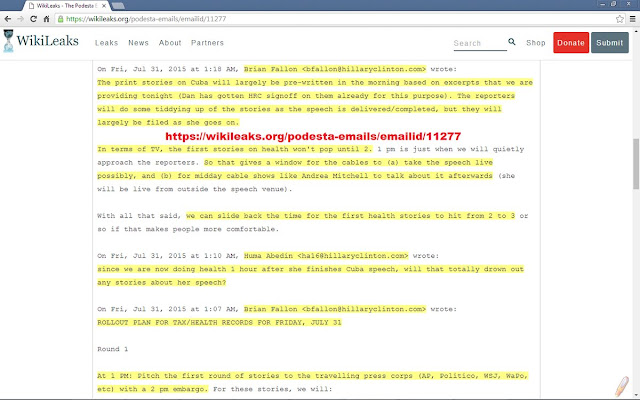
Task: Click the search magnifier icon
Action: click(x=511, y=42)
